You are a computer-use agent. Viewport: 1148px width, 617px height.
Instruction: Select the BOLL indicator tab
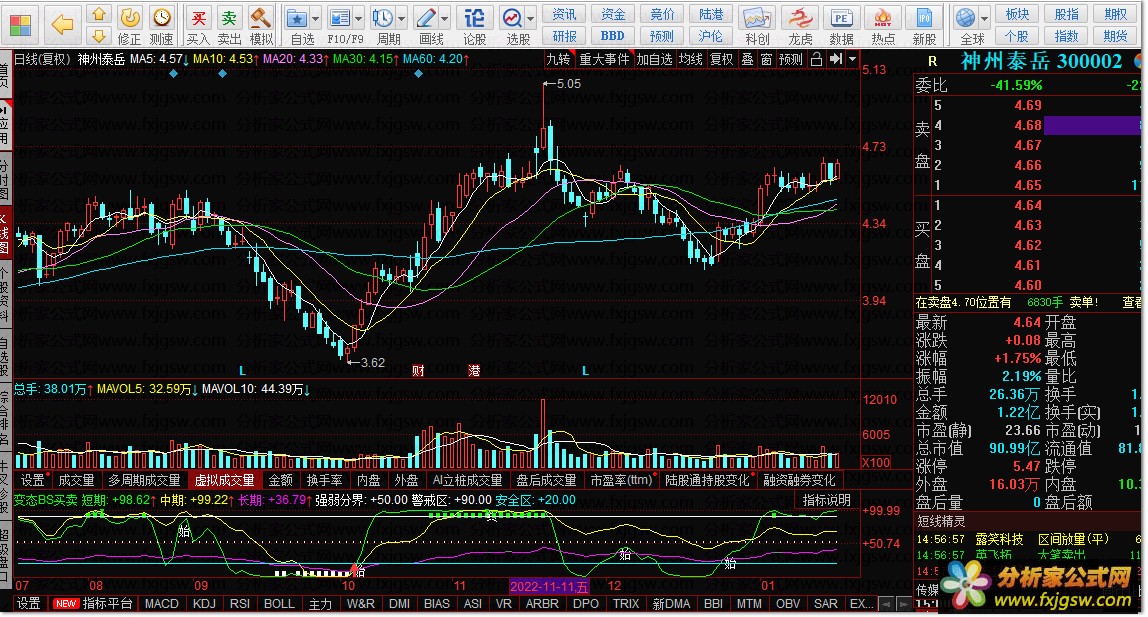coord(279,604)
